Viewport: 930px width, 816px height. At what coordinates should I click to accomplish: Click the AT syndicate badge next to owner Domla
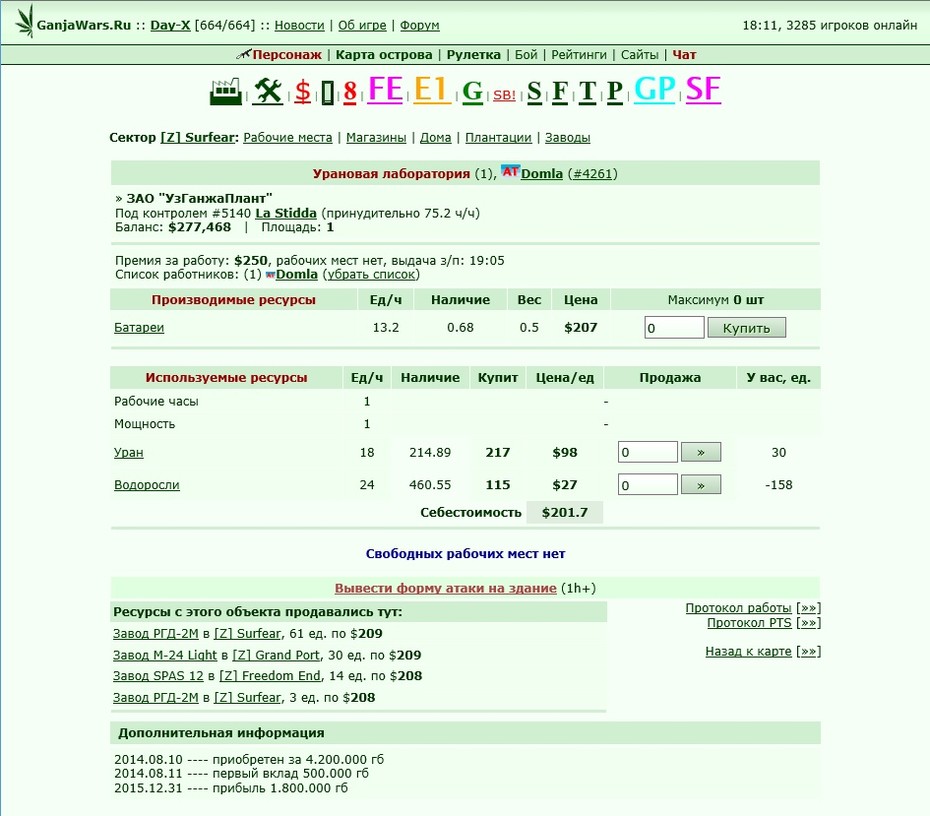(x=510, y=172)
